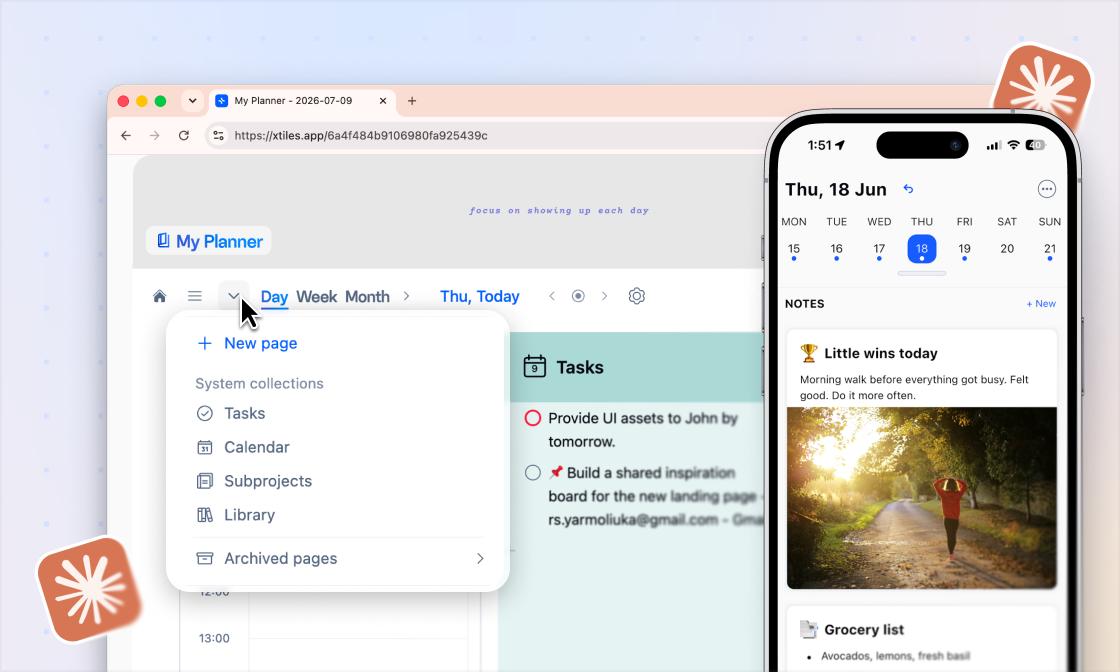Reload the page with the browser refresh icon
Image resolution: width=1120 pixels, height=672 pixels.
click(x=184, y=135)
